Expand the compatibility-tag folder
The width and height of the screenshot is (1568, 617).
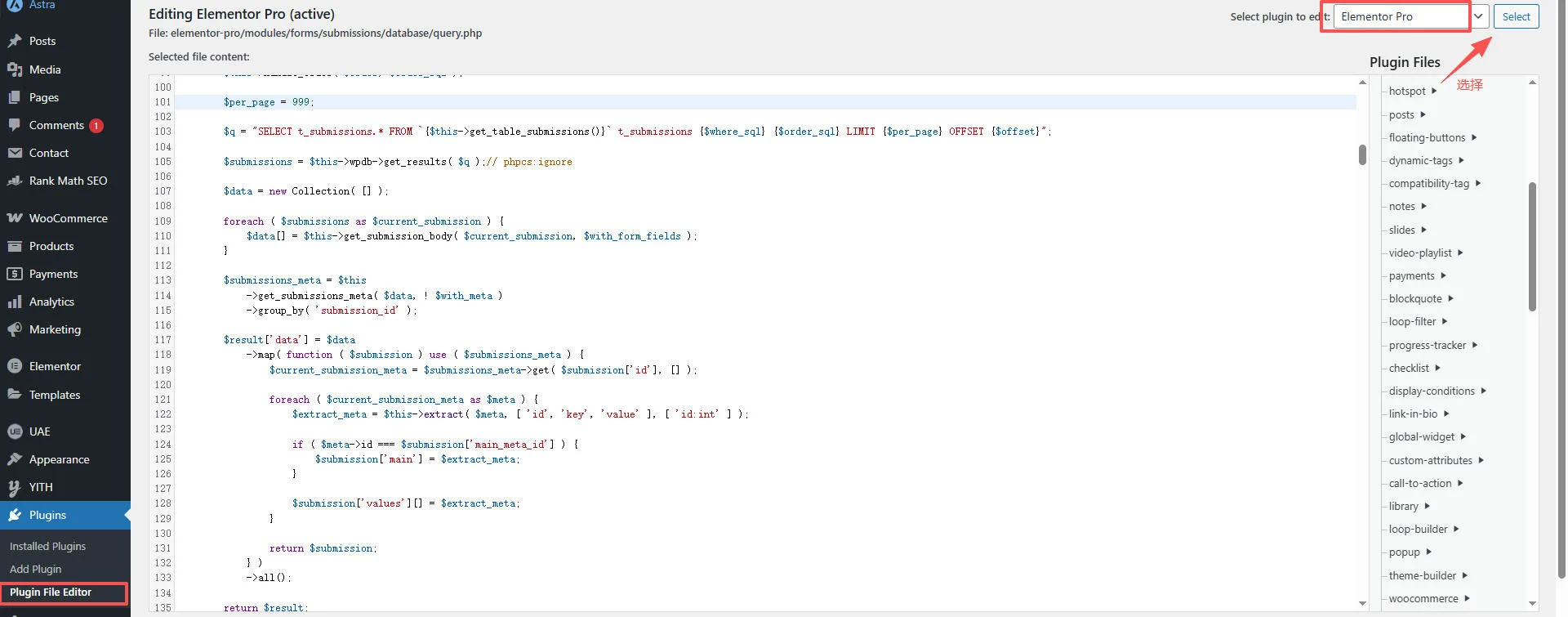click(1435, 183)
